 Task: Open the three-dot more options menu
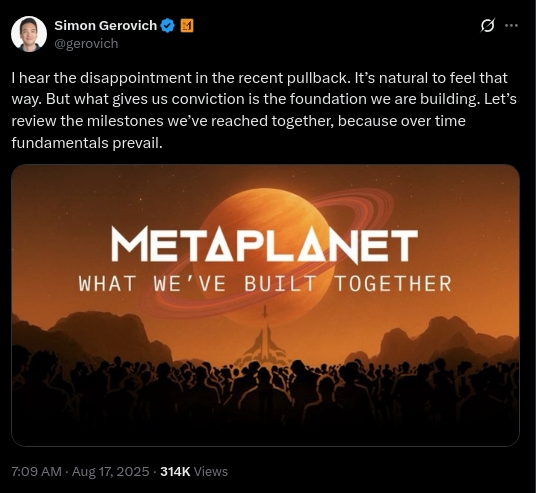click(x=511, y=26)
